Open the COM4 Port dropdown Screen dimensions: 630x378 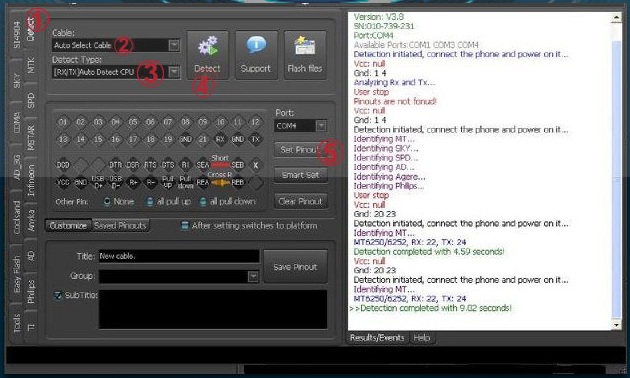(300, 126)
